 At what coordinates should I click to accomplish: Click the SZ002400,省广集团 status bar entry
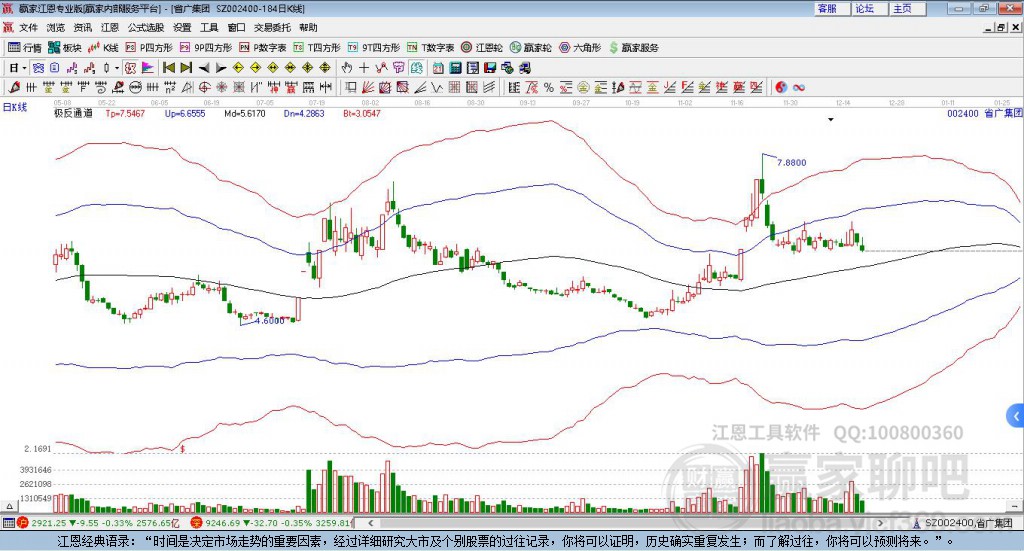click(963, 523)
